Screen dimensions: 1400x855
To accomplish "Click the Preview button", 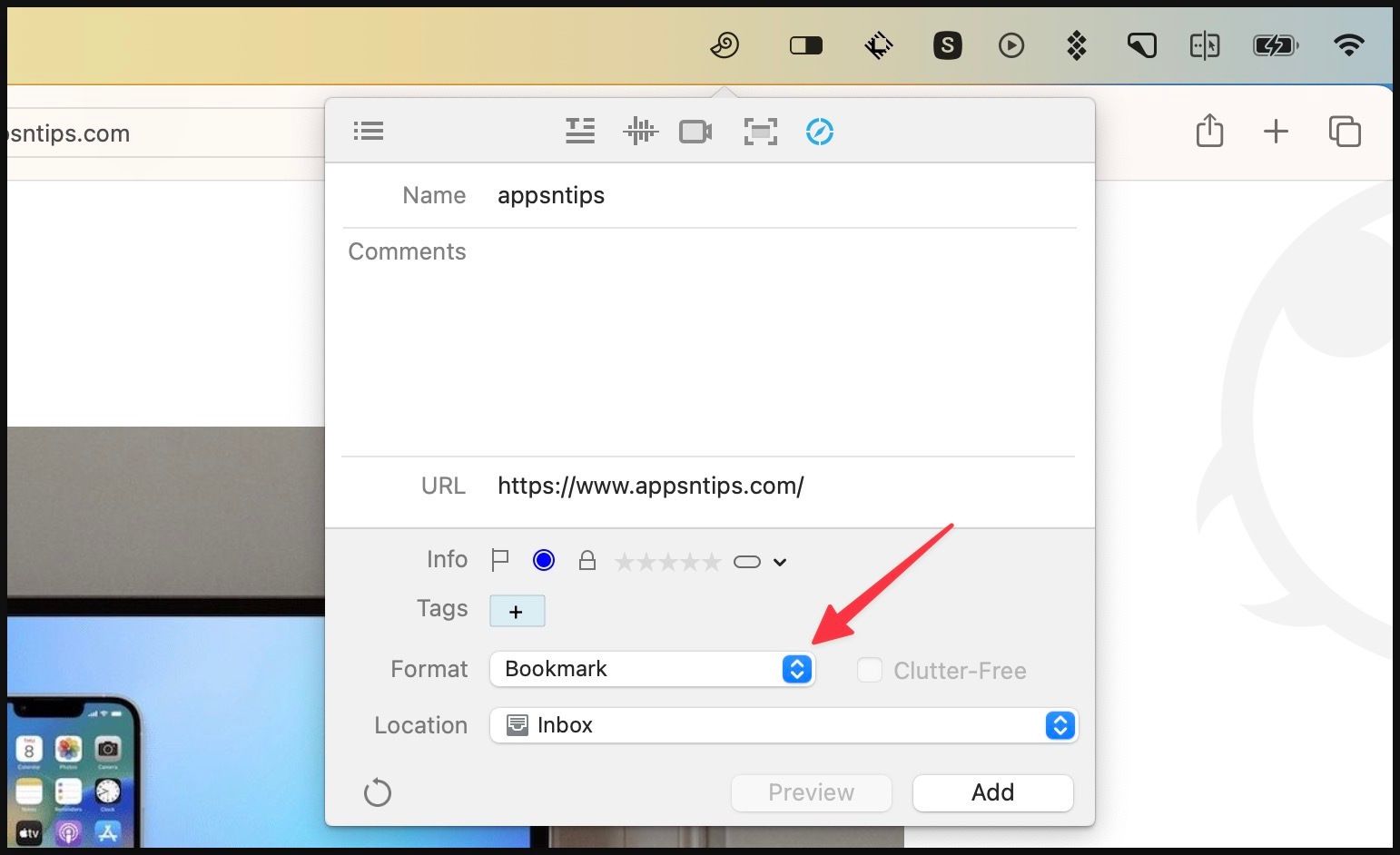I will point(811,792).
